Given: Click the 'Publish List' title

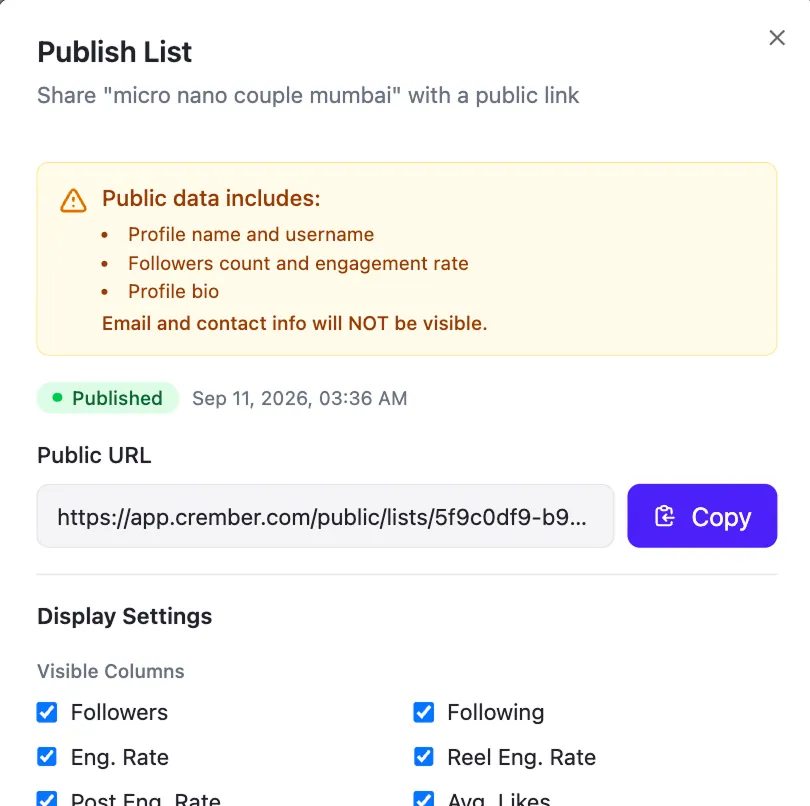Looking at the screenshot, I should [114, 52].
